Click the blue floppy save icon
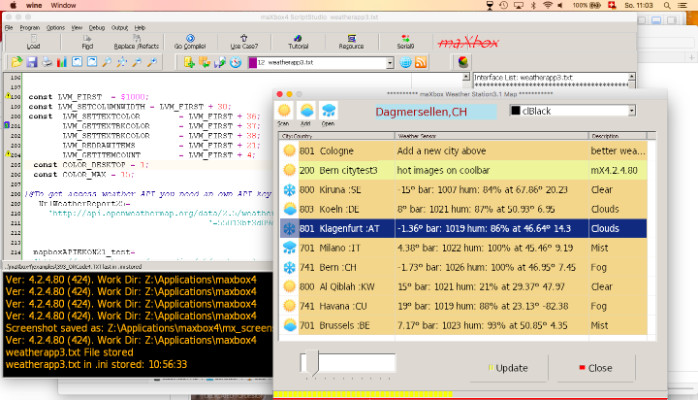This screenshot has width=698, height=400. (x=32, y=62)
